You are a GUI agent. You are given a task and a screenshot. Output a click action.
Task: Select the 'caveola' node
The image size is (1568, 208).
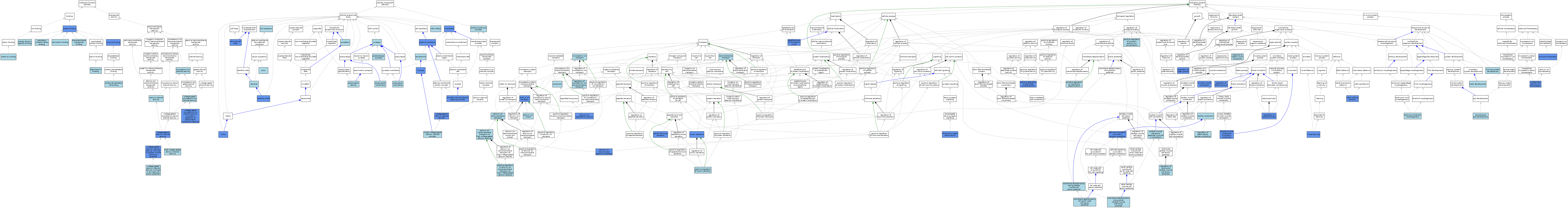[x=458, y=84]
